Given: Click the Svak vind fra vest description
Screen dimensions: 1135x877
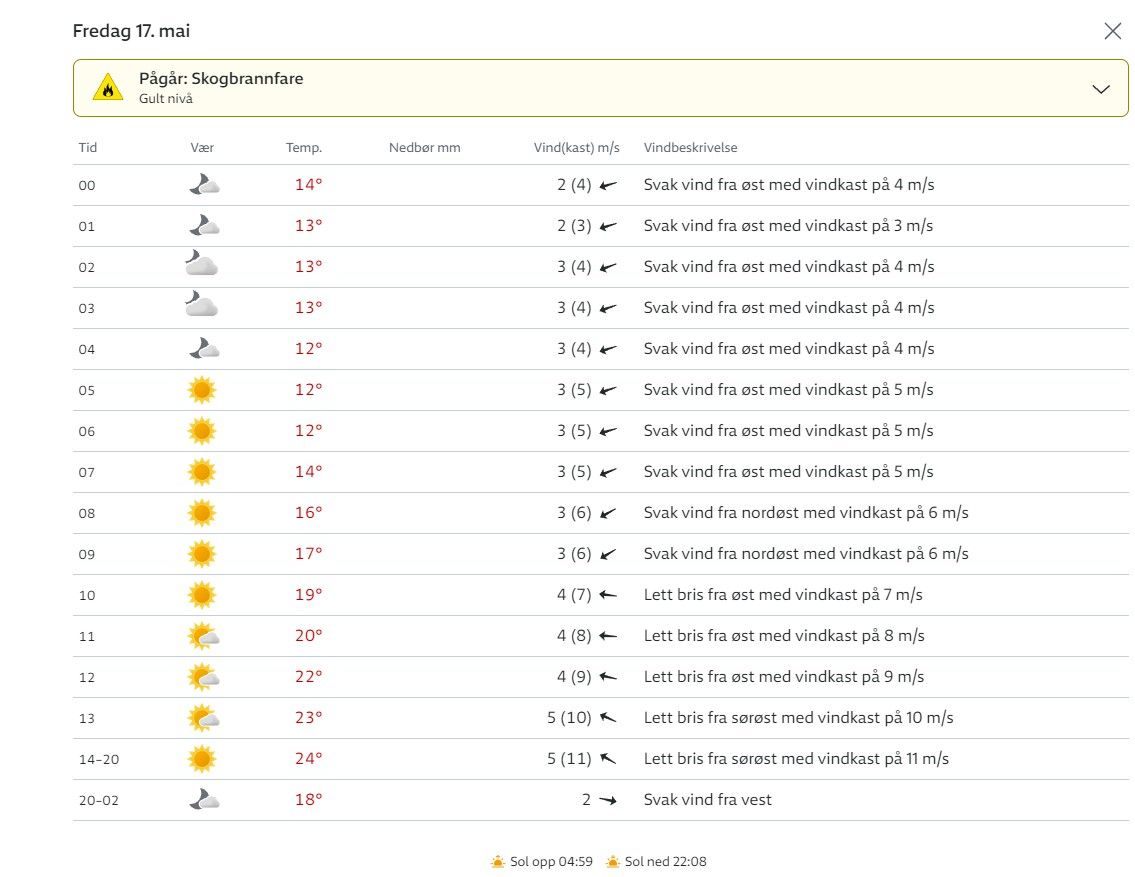Looking at the screenshot, I should coord(707,800).
